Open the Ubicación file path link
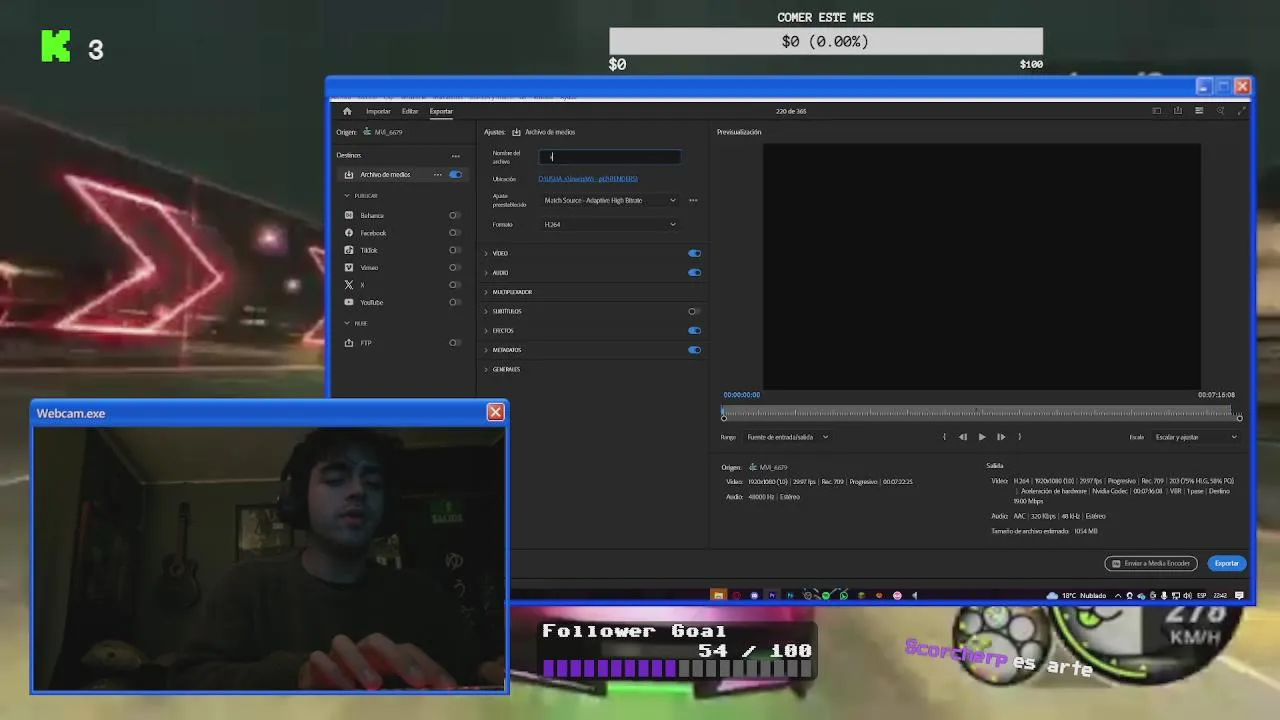The height and width of the screenshot is (720, 1280). tap(588, 179)
